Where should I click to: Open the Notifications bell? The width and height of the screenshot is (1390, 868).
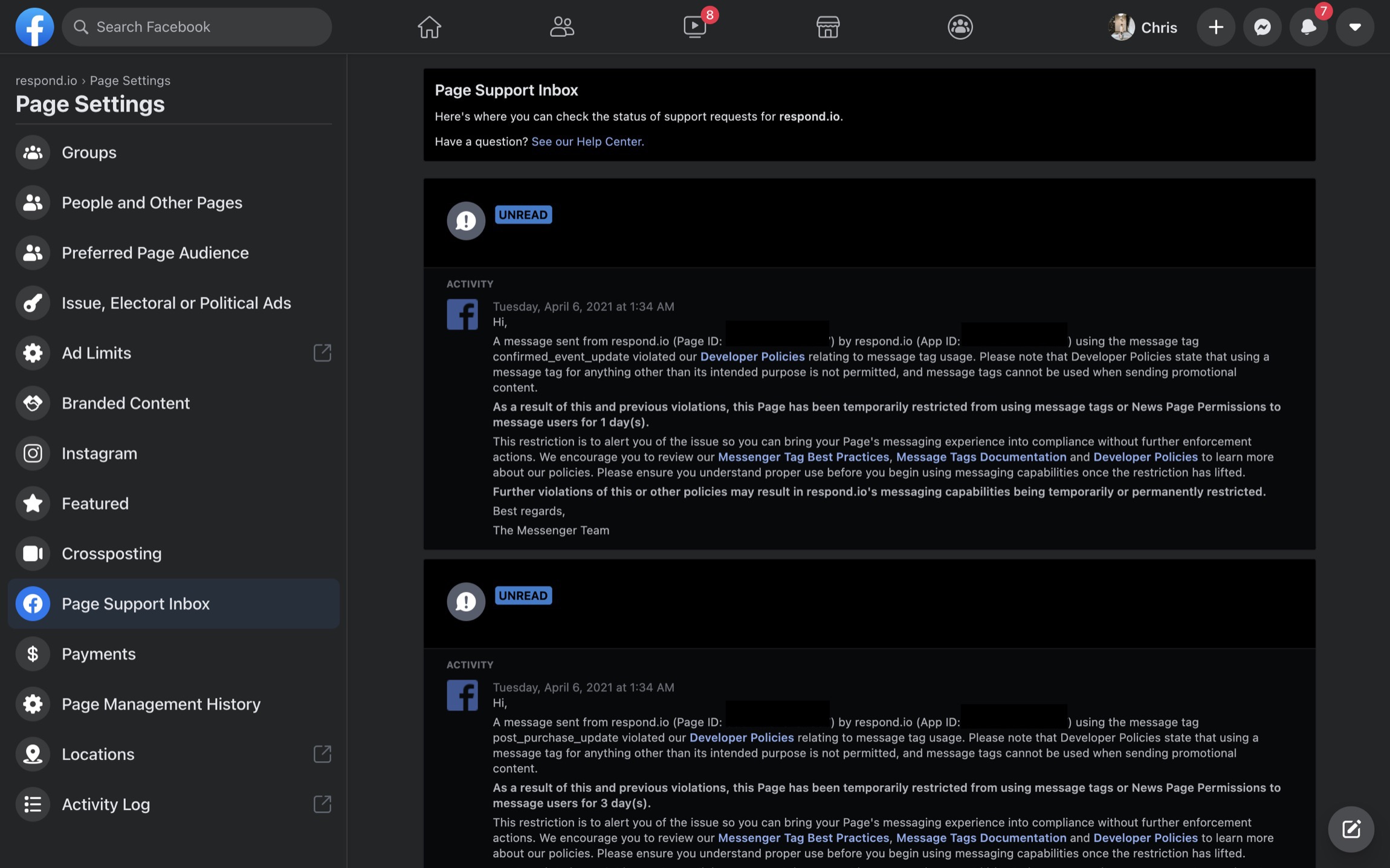(x=1308, y=27)
